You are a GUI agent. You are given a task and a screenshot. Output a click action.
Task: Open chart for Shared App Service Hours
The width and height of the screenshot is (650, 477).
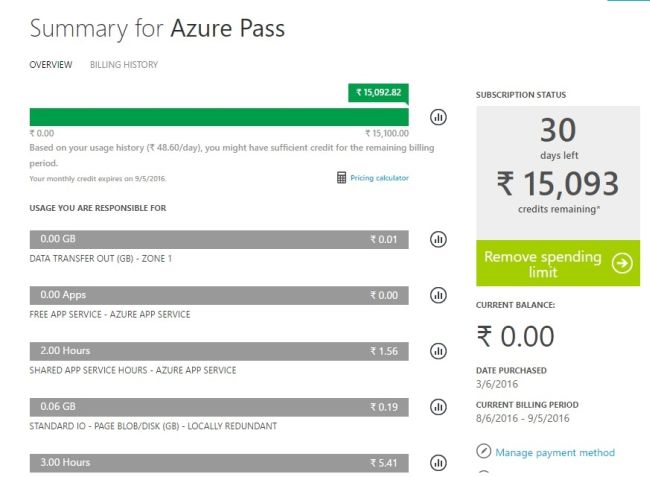click(438, 351)
